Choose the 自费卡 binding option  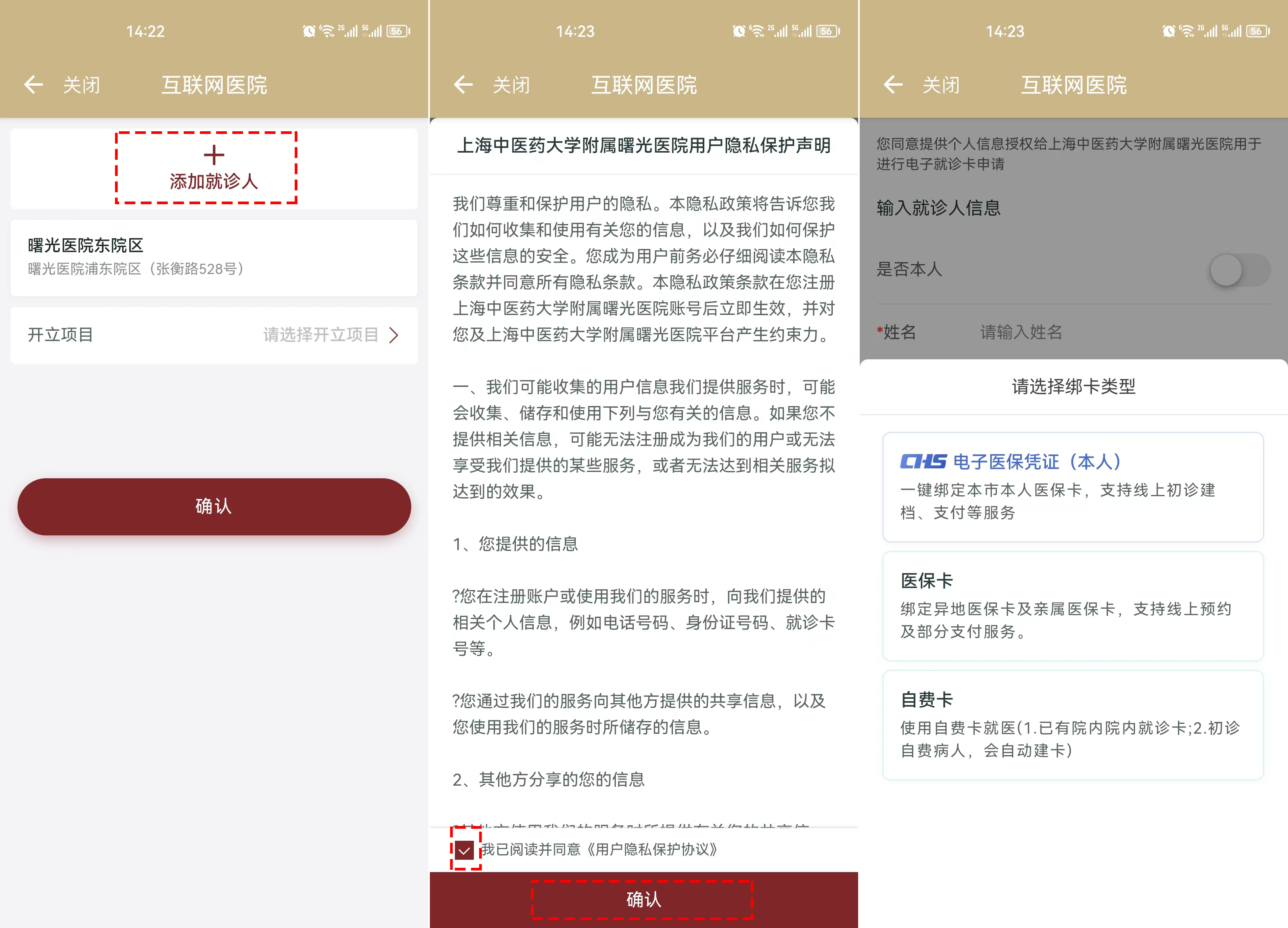(1073, 725)
